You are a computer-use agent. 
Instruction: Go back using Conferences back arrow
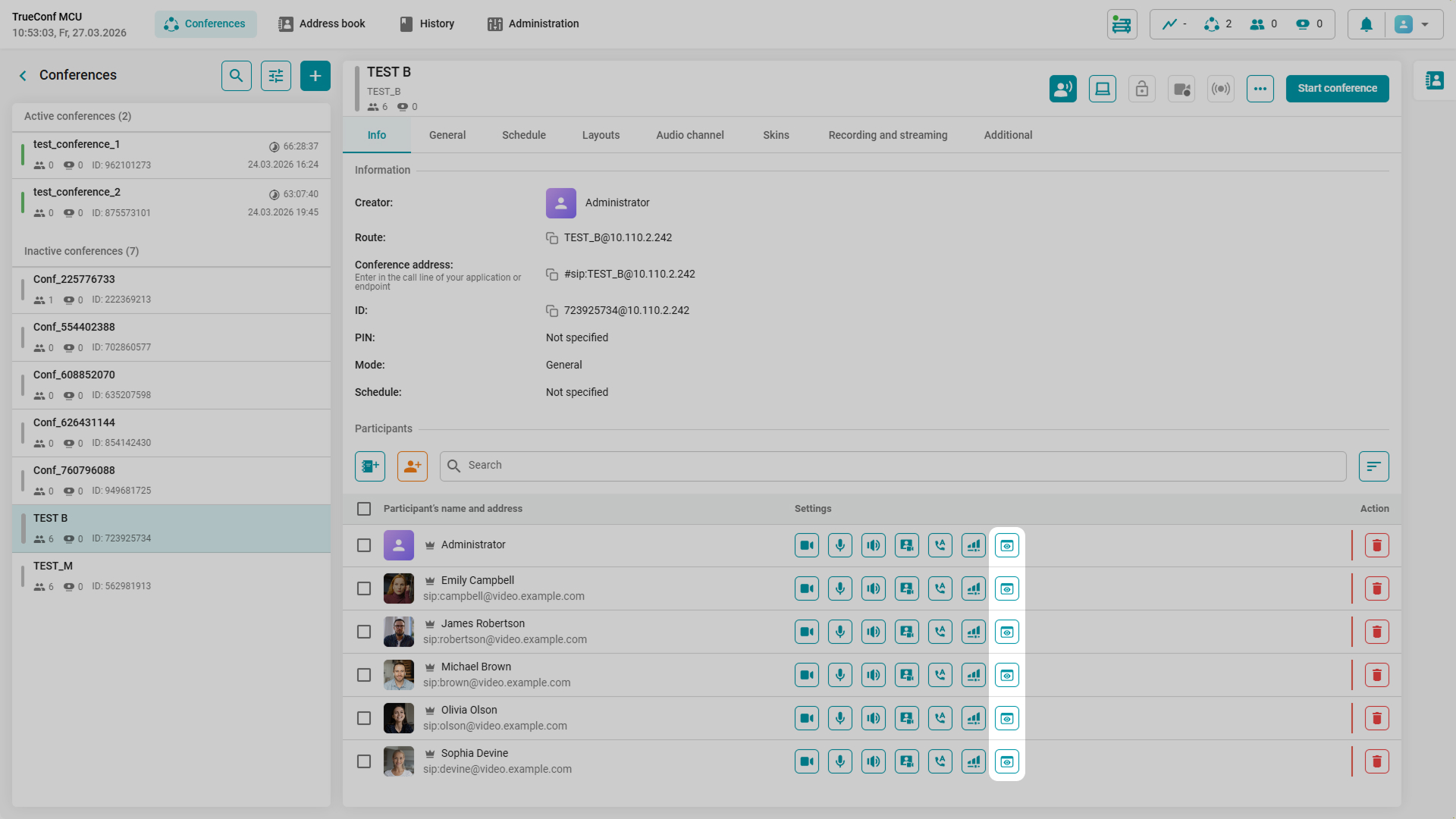pyautogui.click(x=23, y=75)
